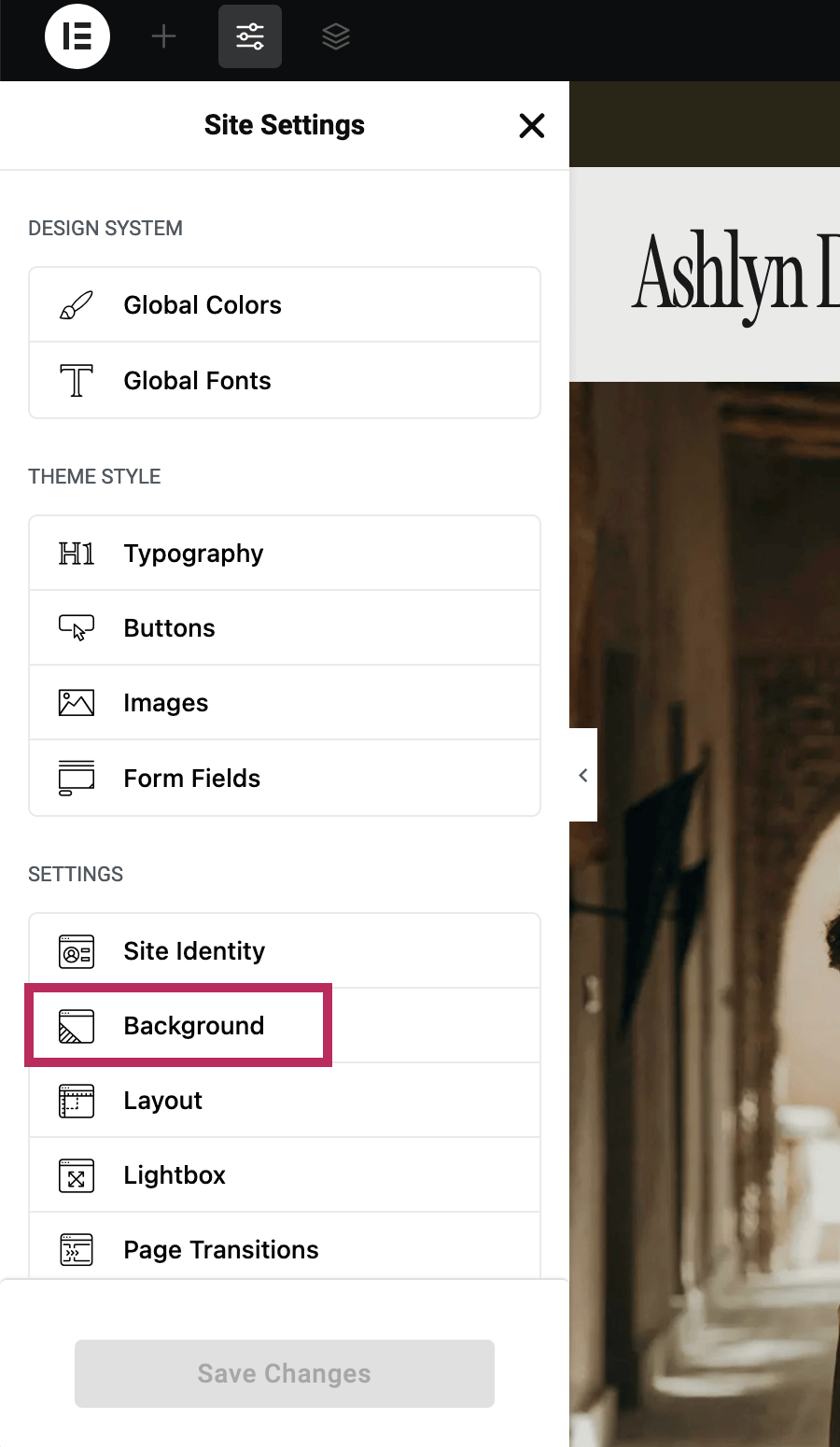
Task: Open the Structure layers icon
Action: (x=335, y=36)
